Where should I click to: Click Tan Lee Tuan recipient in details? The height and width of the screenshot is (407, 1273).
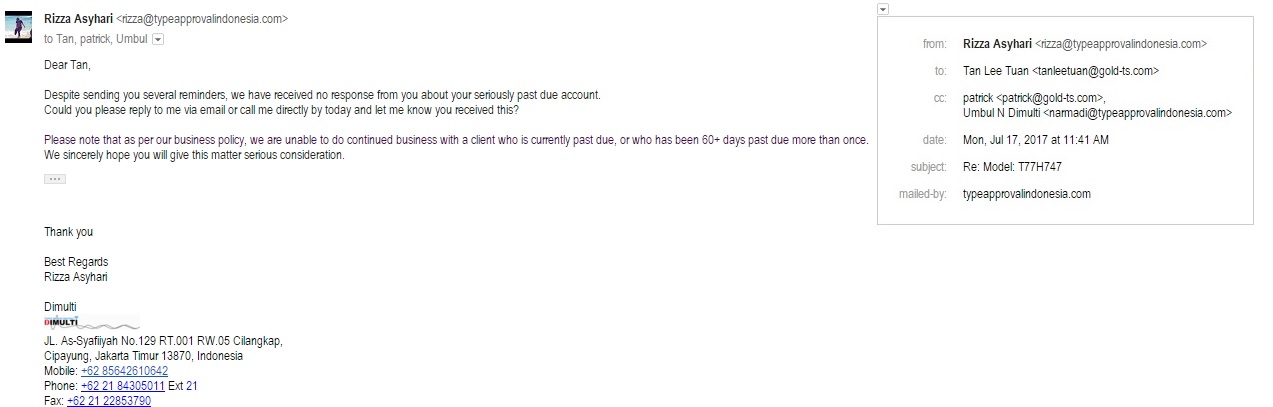coord(1060,71)
